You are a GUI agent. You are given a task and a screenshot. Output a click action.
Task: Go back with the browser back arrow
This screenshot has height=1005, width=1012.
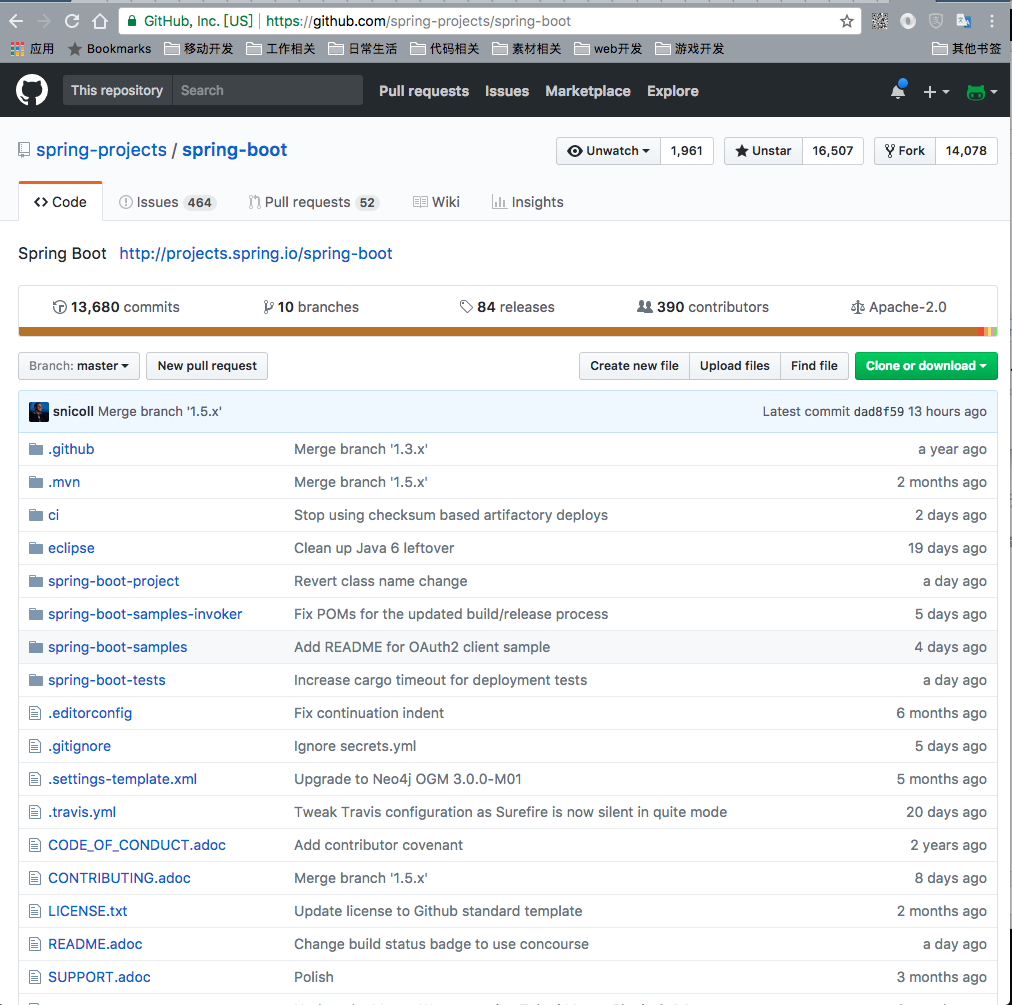click(16, 21)
